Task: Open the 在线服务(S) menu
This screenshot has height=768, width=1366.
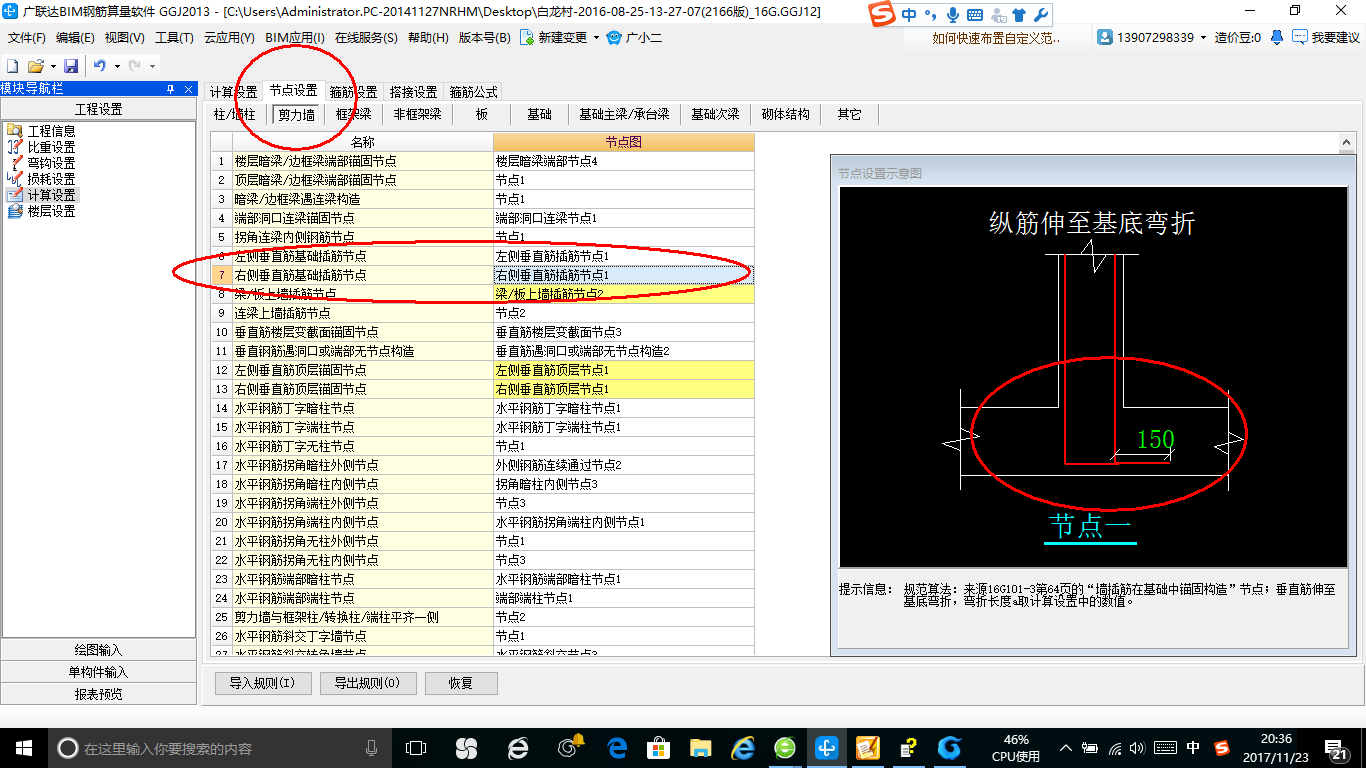Action: [367, 38]
